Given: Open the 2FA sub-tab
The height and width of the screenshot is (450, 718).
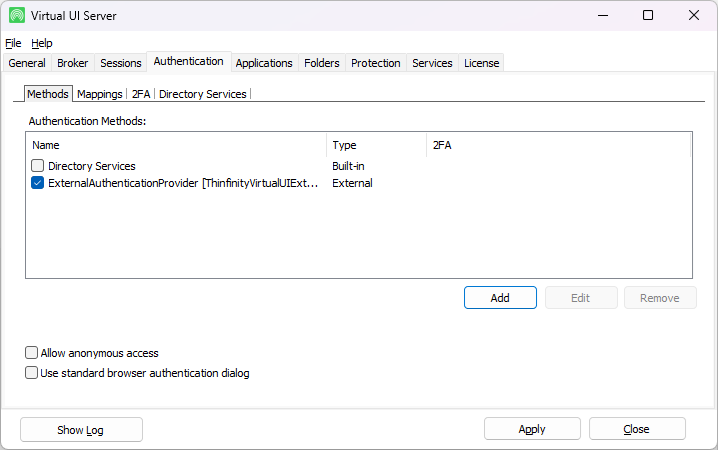Looking at the screenshot, I should pyautogui.click(x=141, y=94).
